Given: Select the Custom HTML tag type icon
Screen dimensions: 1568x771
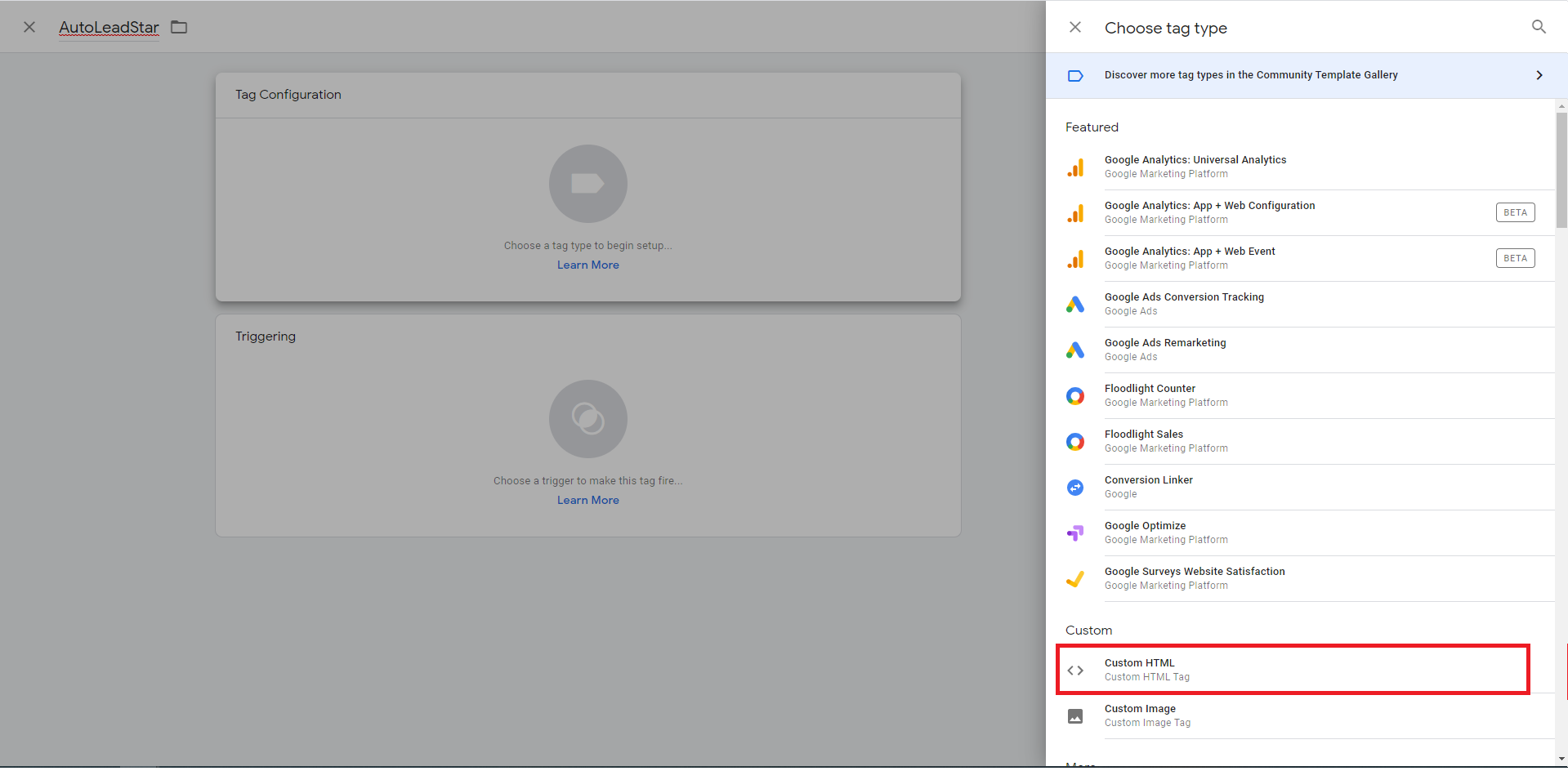Looking at the screenshot, I should click(1075, 669).
